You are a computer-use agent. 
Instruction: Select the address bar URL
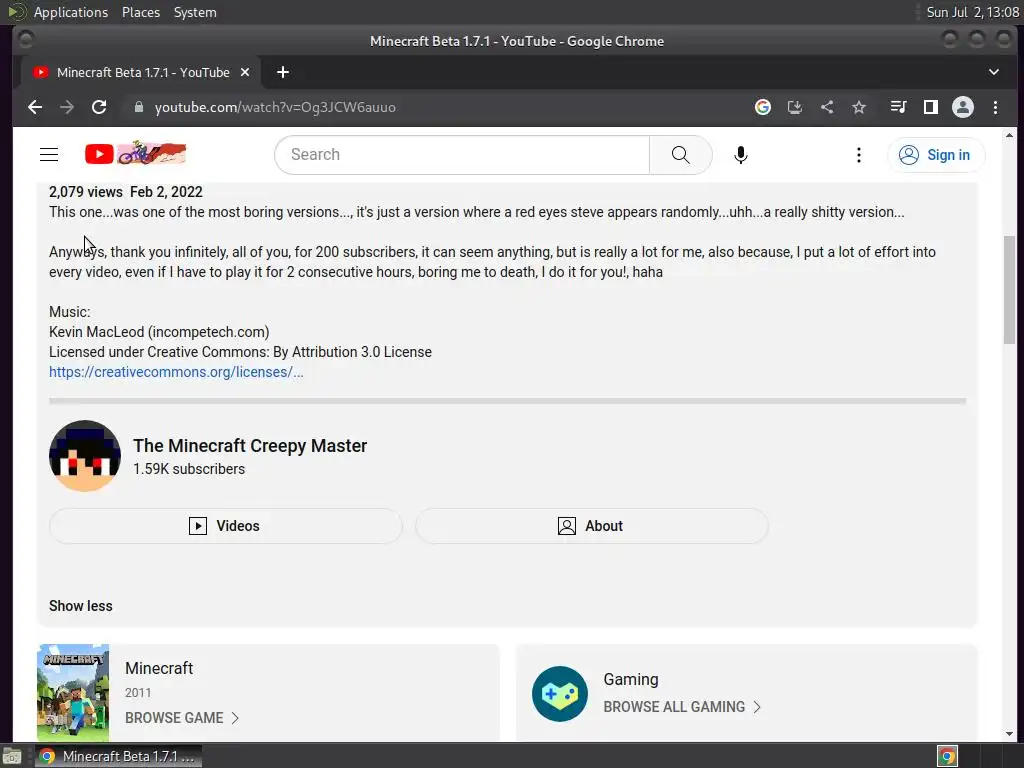coord(275,107)
